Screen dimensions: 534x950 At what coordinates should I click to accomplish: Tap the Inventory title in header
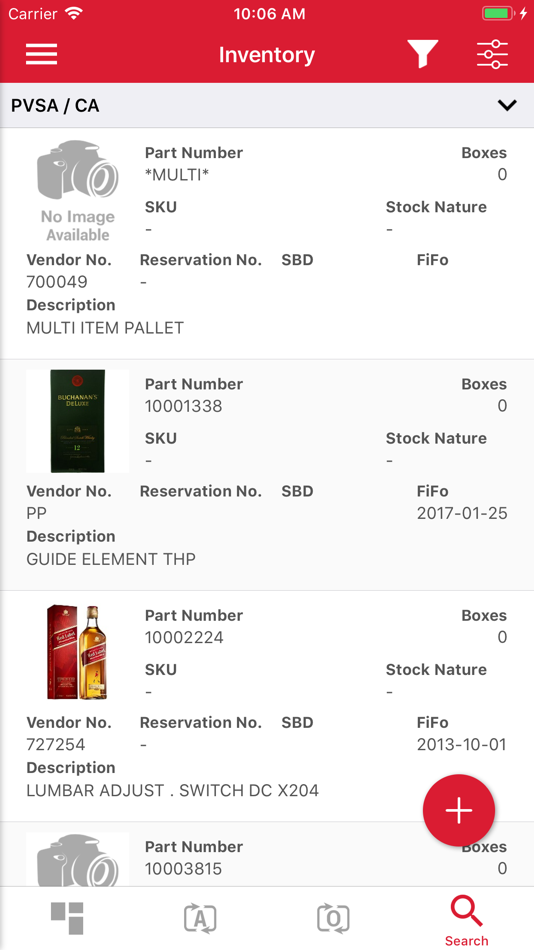point(267,55)
